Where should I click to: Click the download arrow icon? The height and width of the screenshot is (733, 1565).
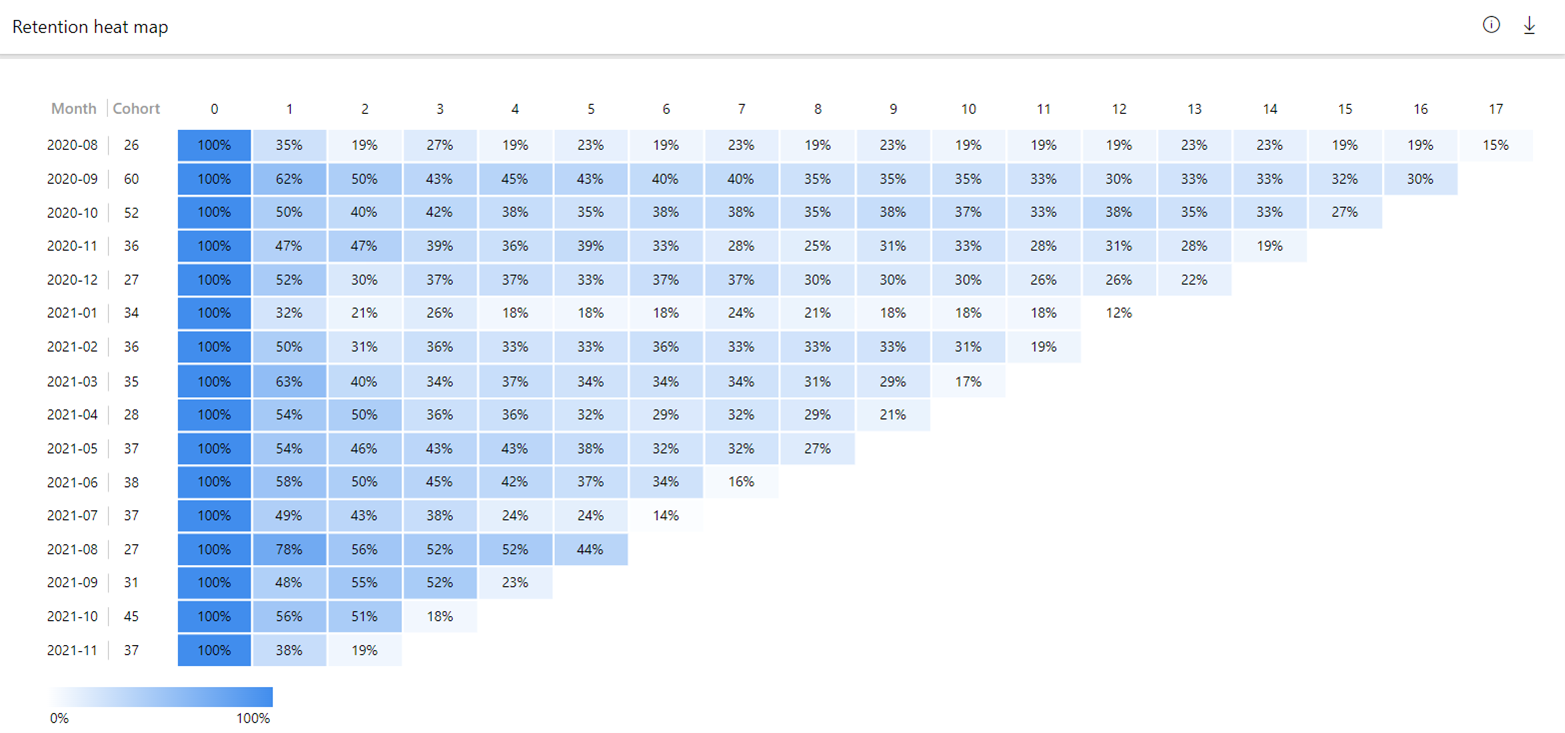1529,25
